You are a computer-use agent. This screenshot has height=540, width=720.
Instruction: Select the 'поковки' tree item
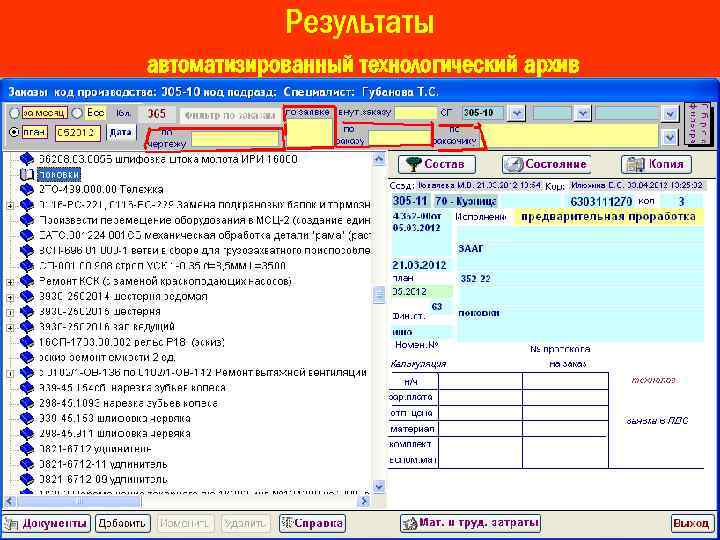[59, 174]
